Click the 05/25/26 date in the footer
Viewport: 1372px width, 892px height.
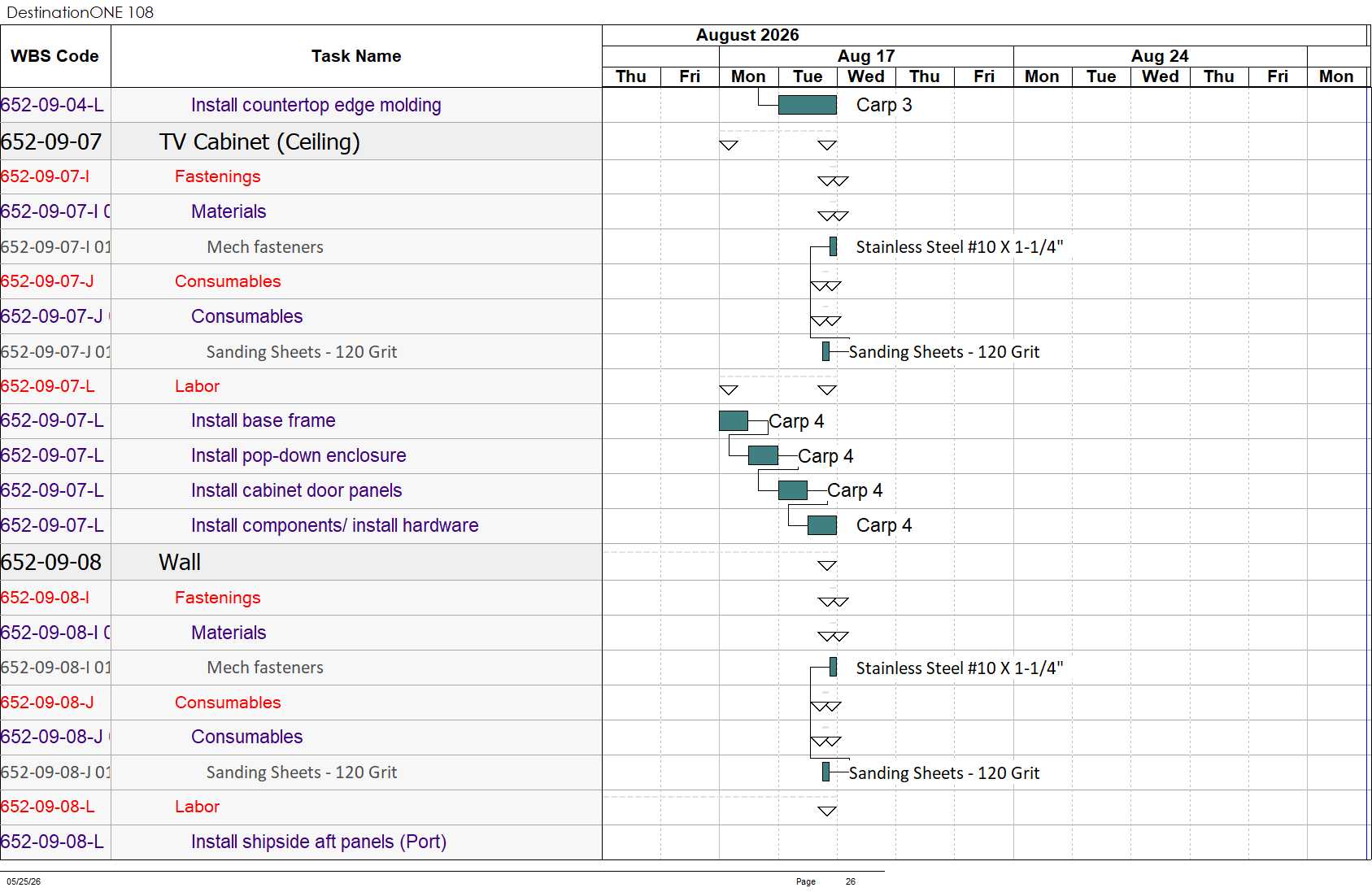(x=24, y=881)
